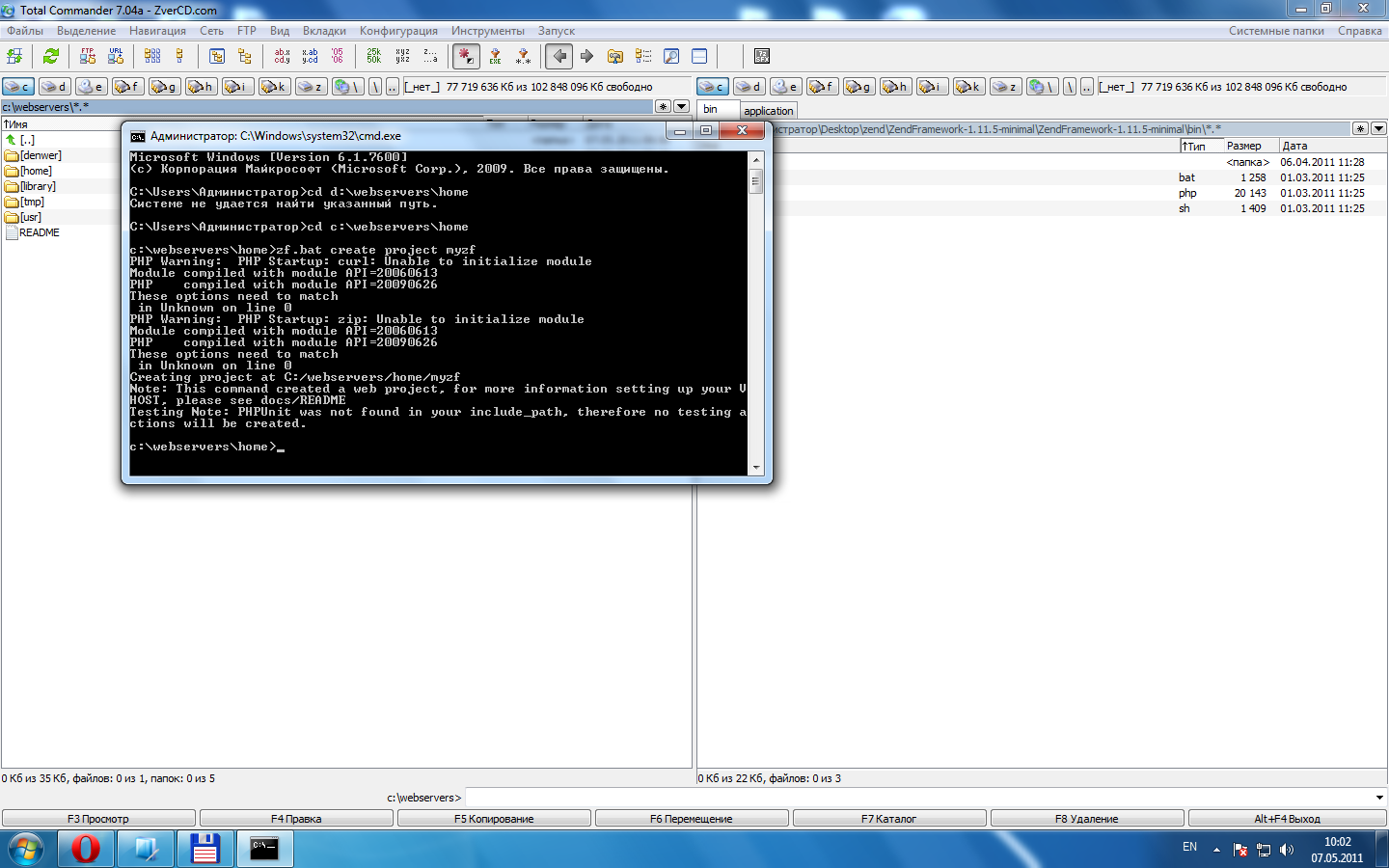
Task: Switch to the application tab
Action: click(768, 111)
